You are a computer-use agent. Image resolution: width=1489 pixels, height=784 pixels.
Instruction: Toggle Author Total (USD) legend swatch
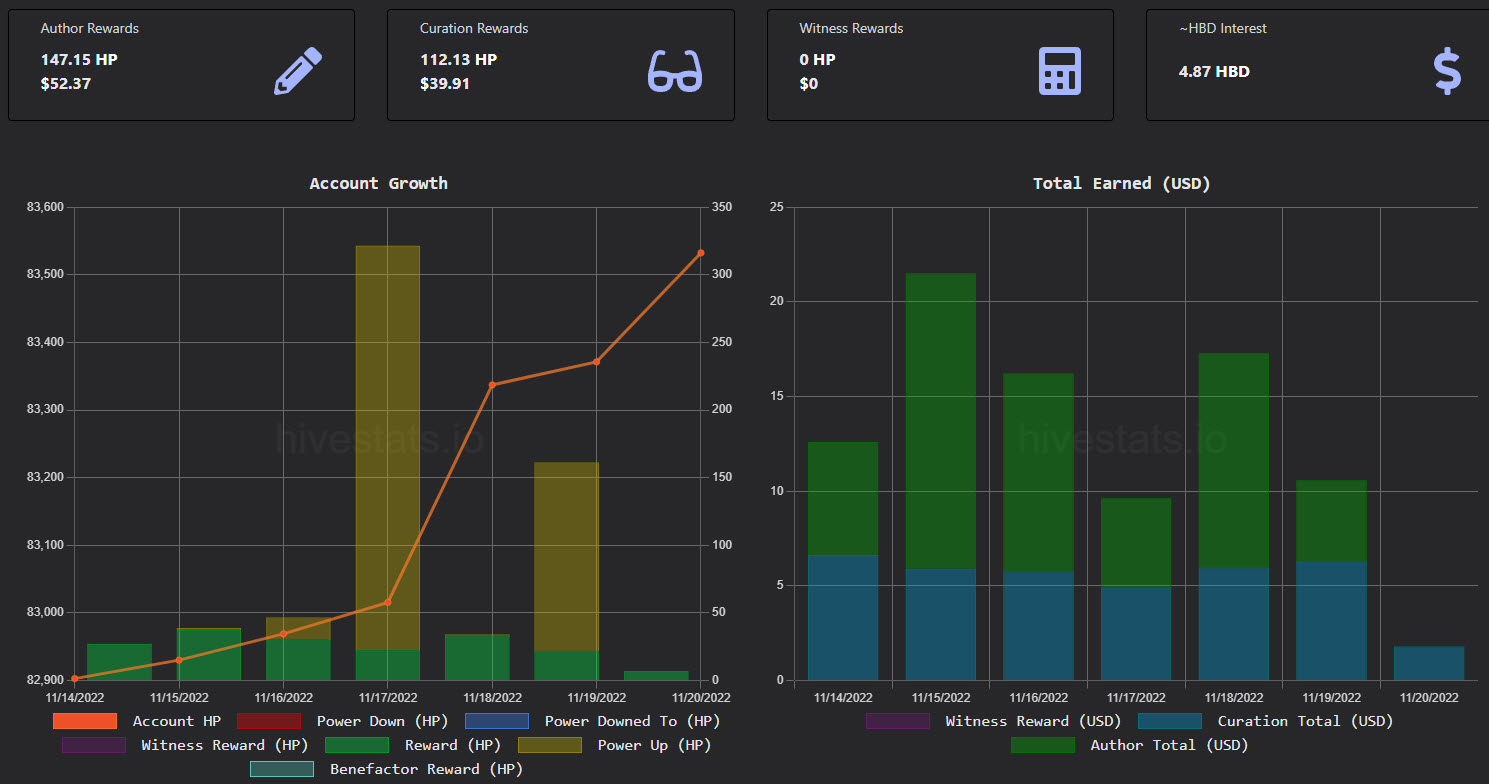tap(1043, 745)
